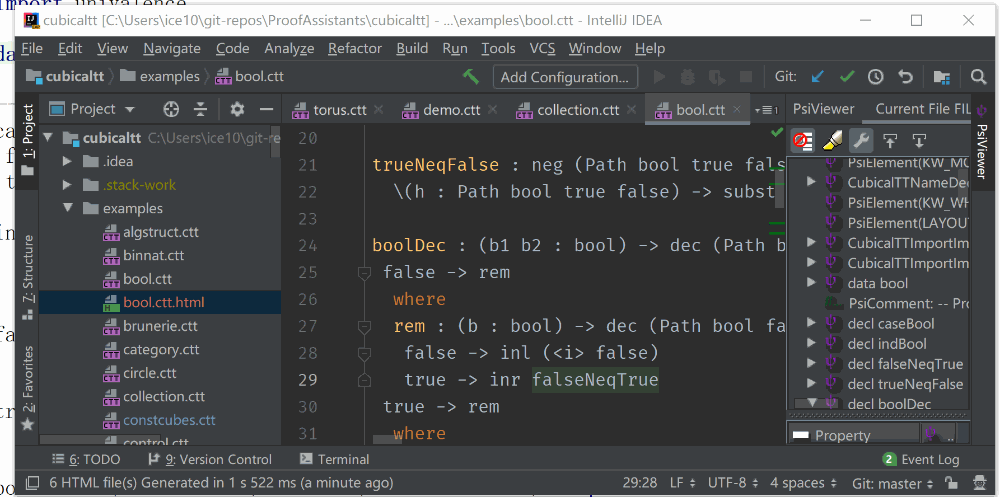Select decl trueNeqFalse PSI node
This screenshot has height=497, width=1000.
905,384
